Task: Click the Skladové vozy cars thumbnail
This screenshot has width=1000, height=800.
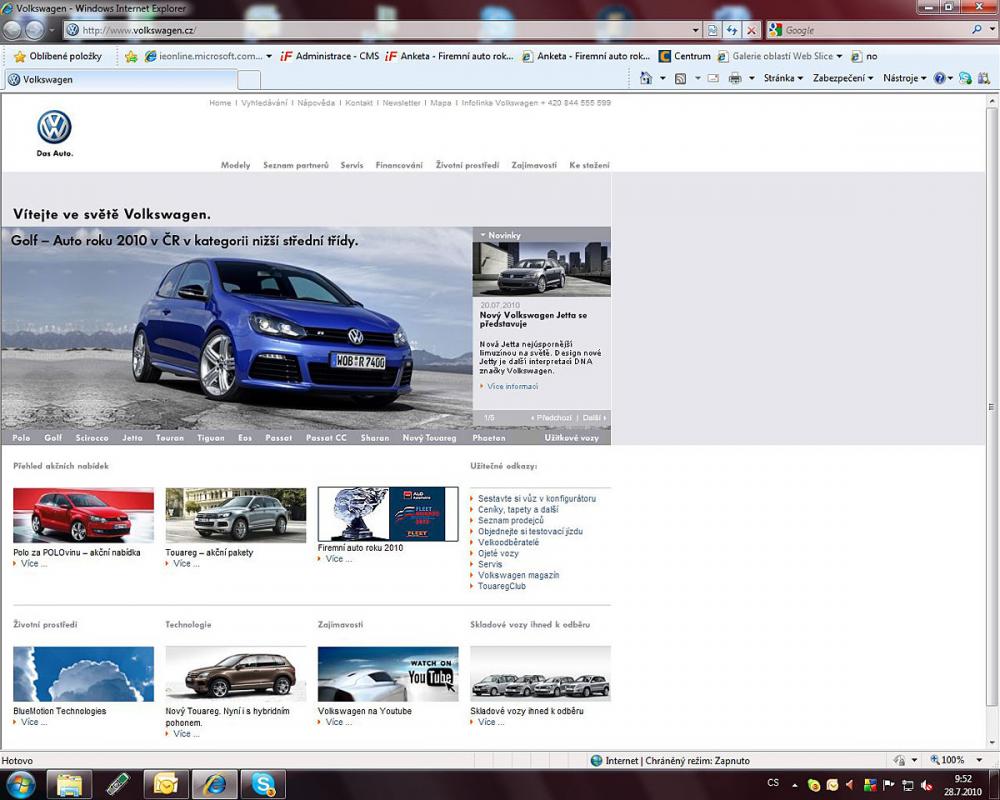Action: 540,674
